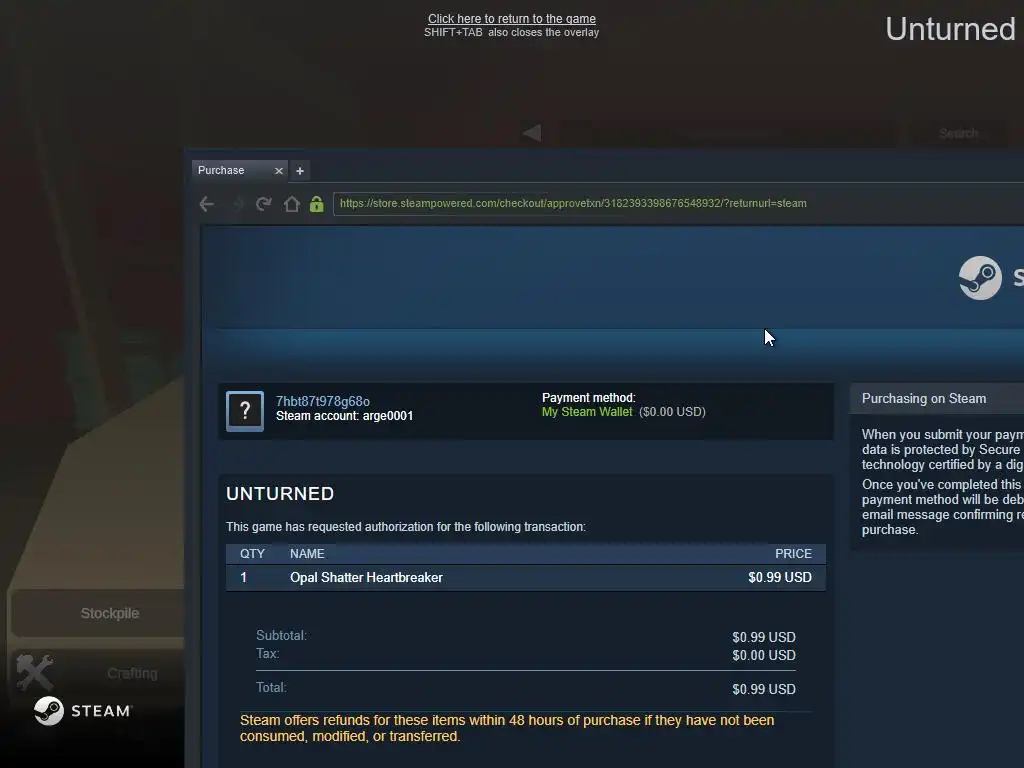Click the game's Search button
The width and height of the screenshot is (1024, 768).
pyautogui.click(x=958, y=133)
